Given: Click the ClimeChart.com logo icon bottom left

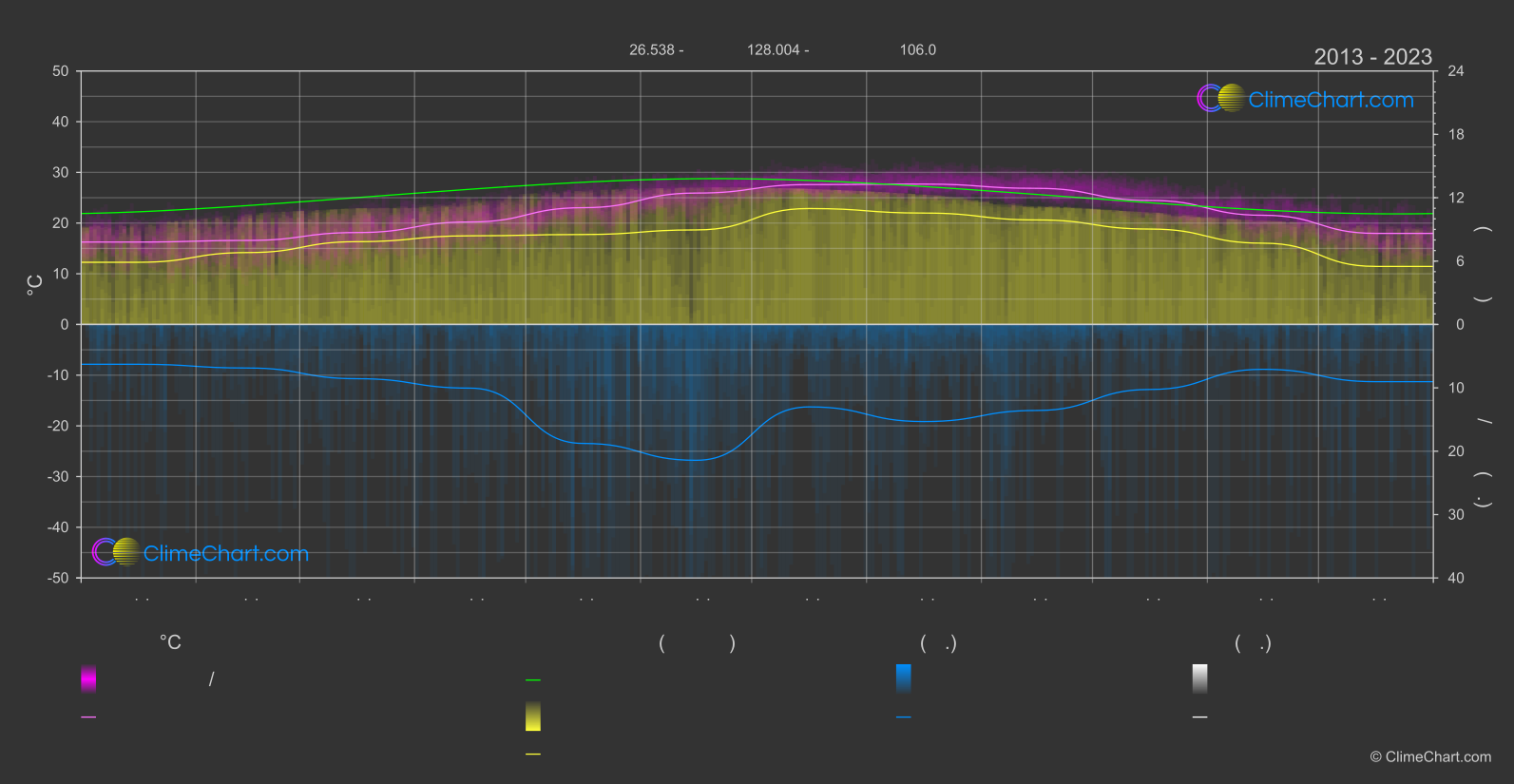Looking at the screenshot, I should (x=116, y=551).
